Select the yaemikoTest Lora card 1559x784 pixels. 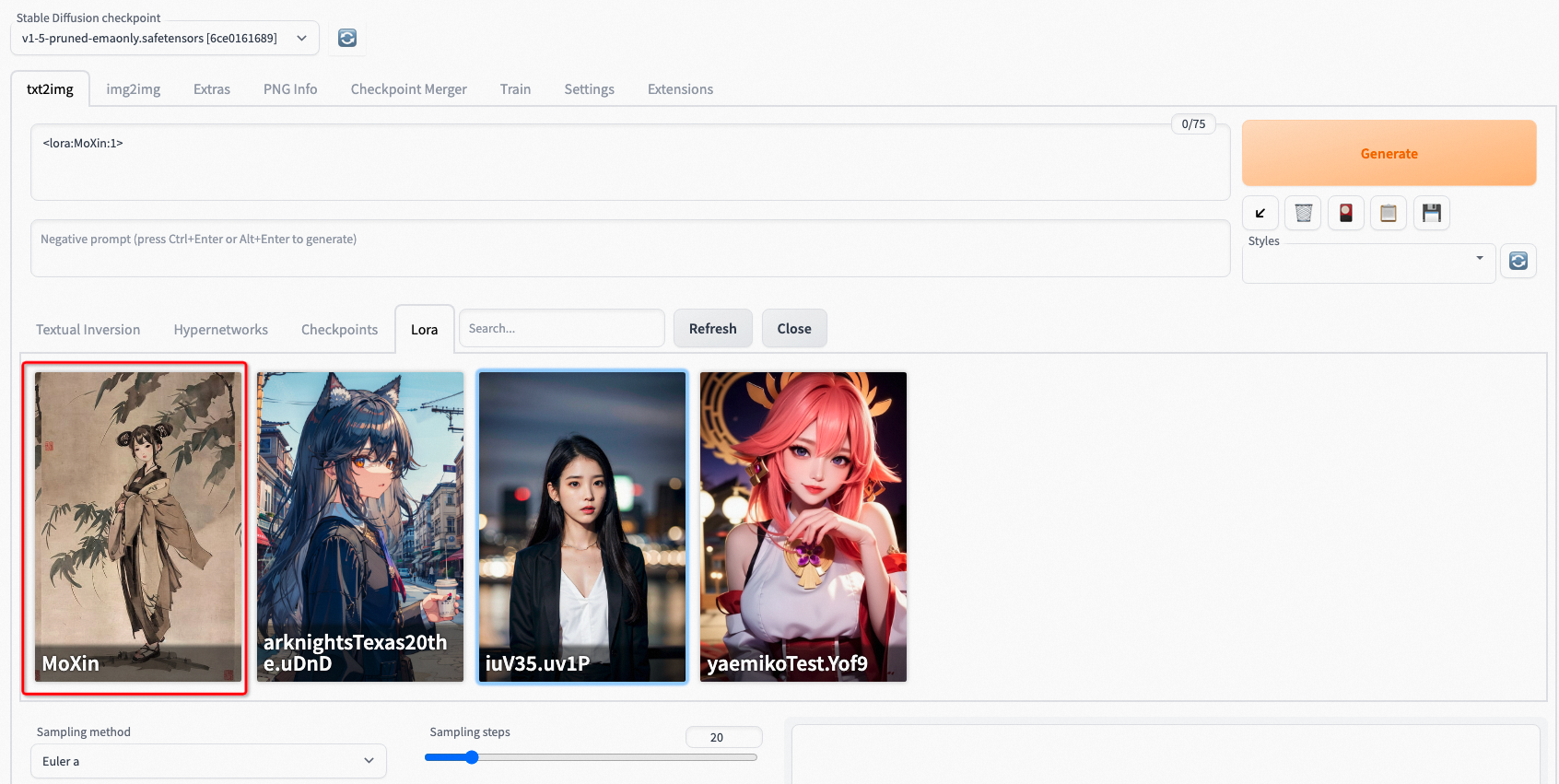click(x=803, y=526)
